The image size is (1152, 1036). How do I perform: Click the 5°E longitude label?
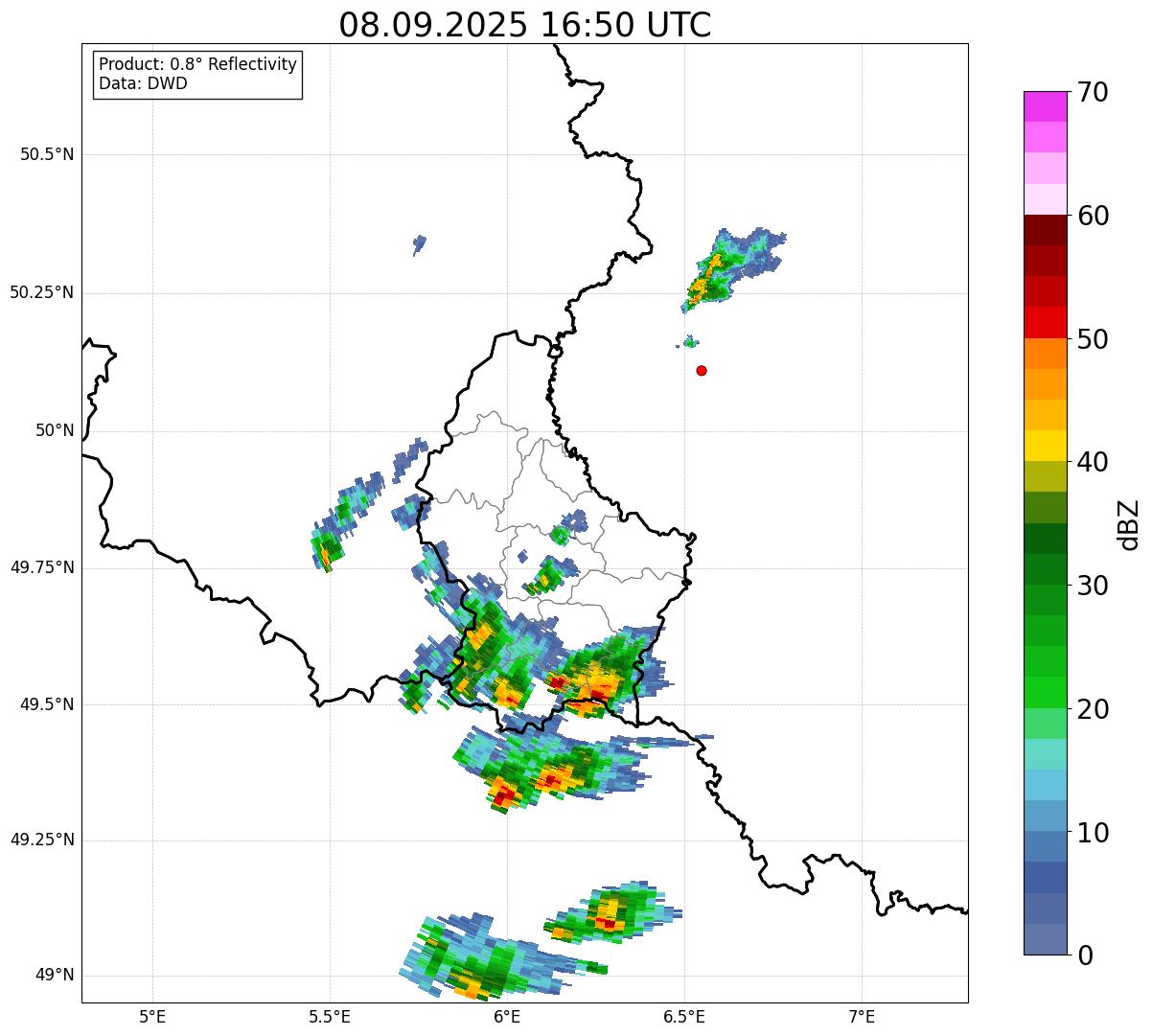coord(152,1016)
